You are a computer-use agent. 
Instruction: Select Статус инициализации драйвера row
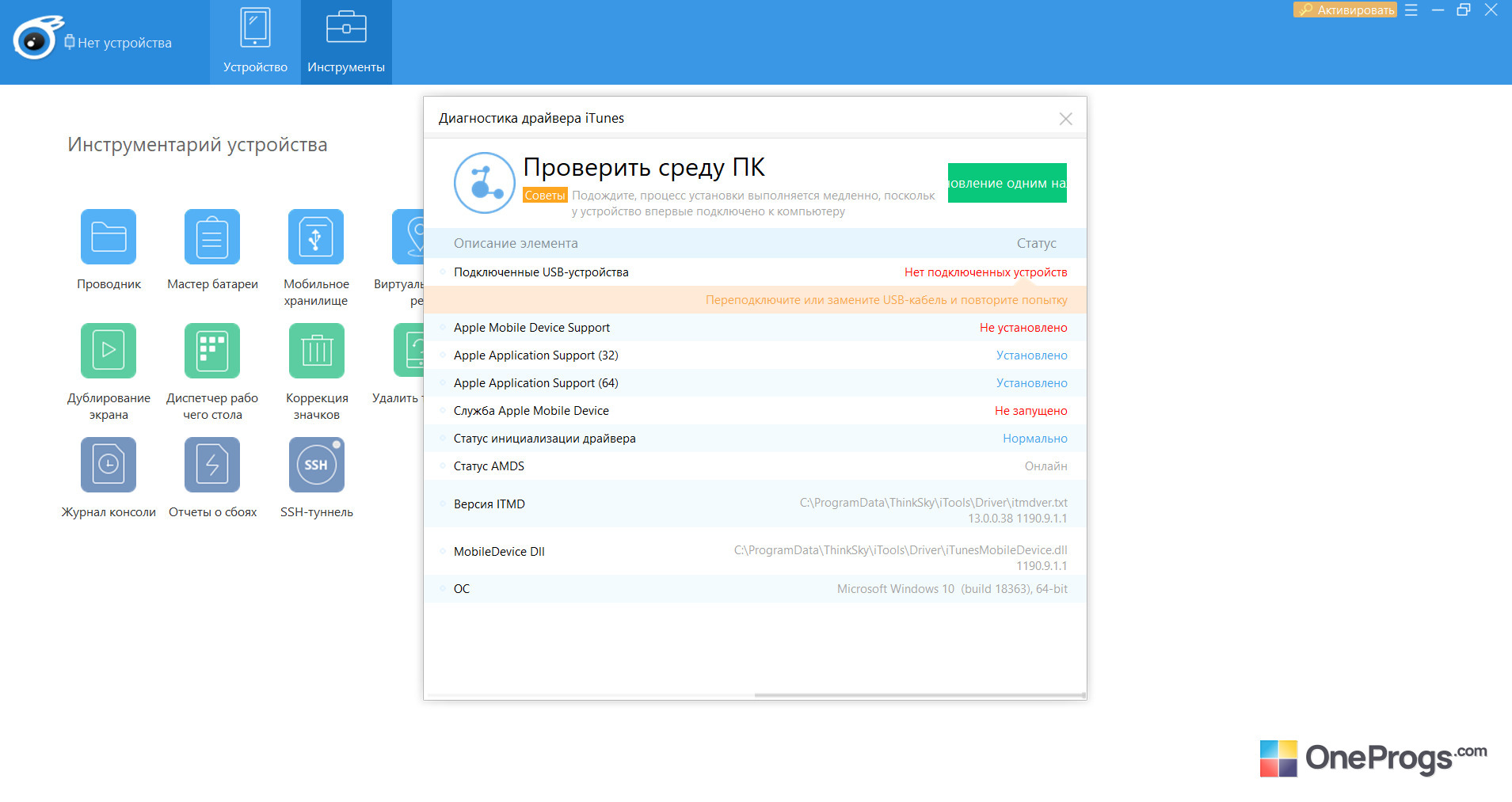pos(755,439)
